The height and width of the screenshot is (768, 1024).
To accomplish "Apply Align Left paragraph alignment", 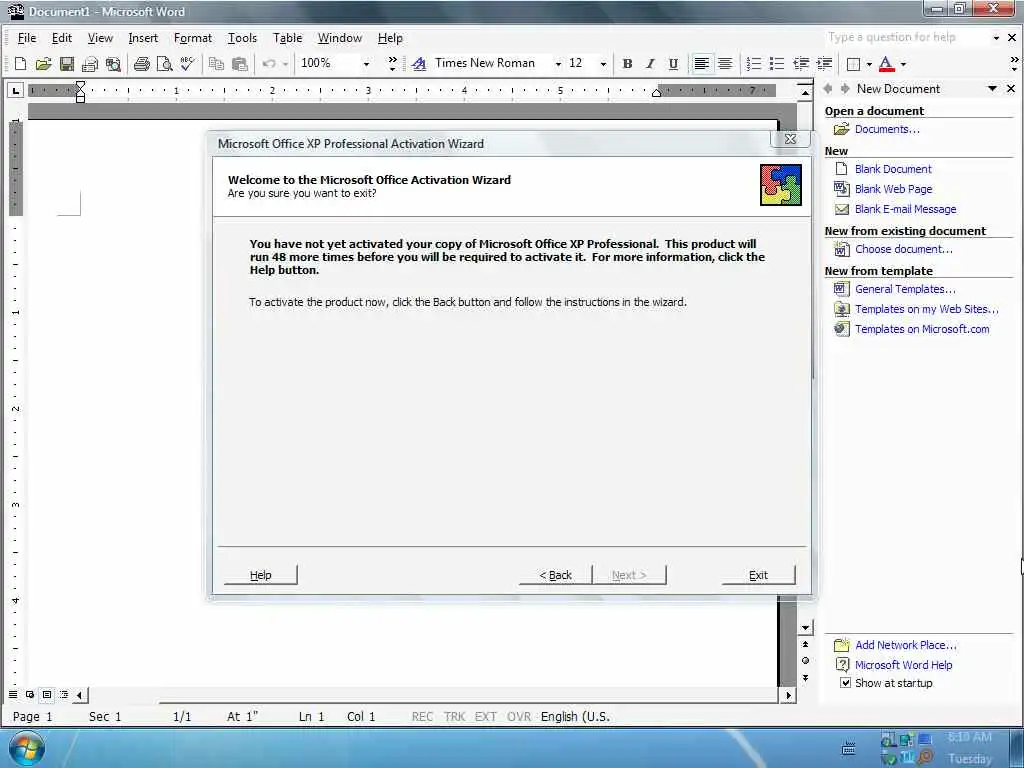I will pos(701,63).
